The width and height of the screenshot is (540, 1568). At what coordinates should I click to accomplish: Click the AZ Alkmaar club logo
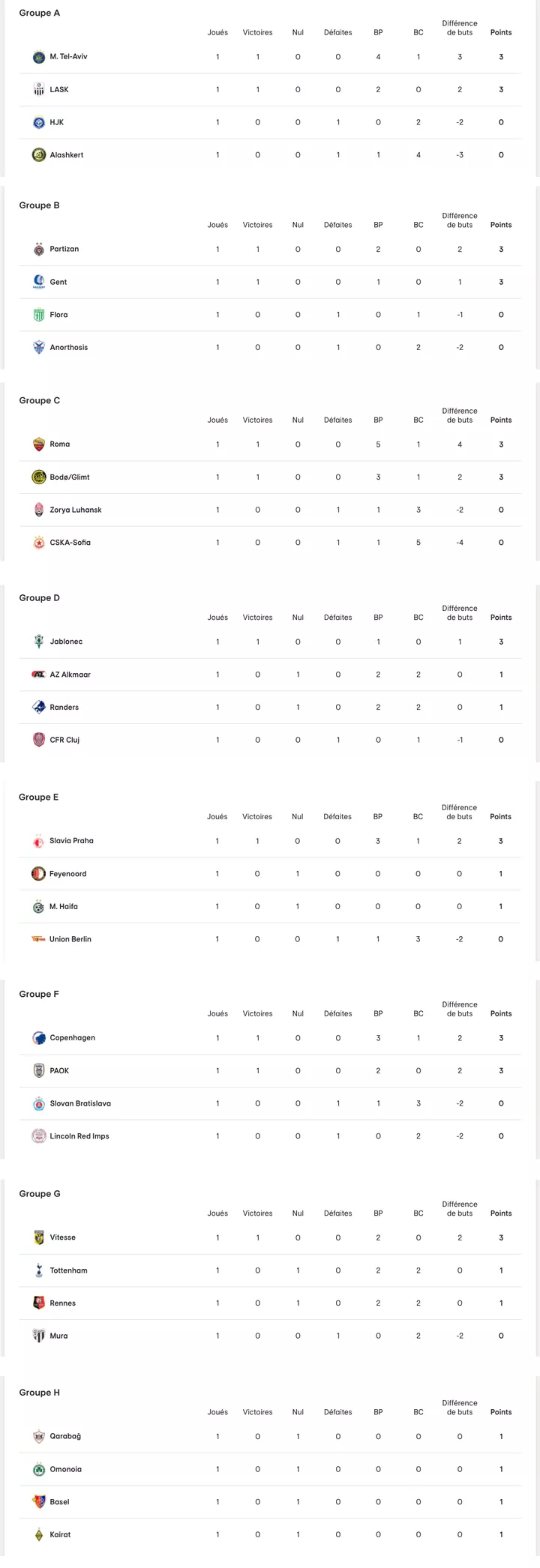[x=39, y=675]
